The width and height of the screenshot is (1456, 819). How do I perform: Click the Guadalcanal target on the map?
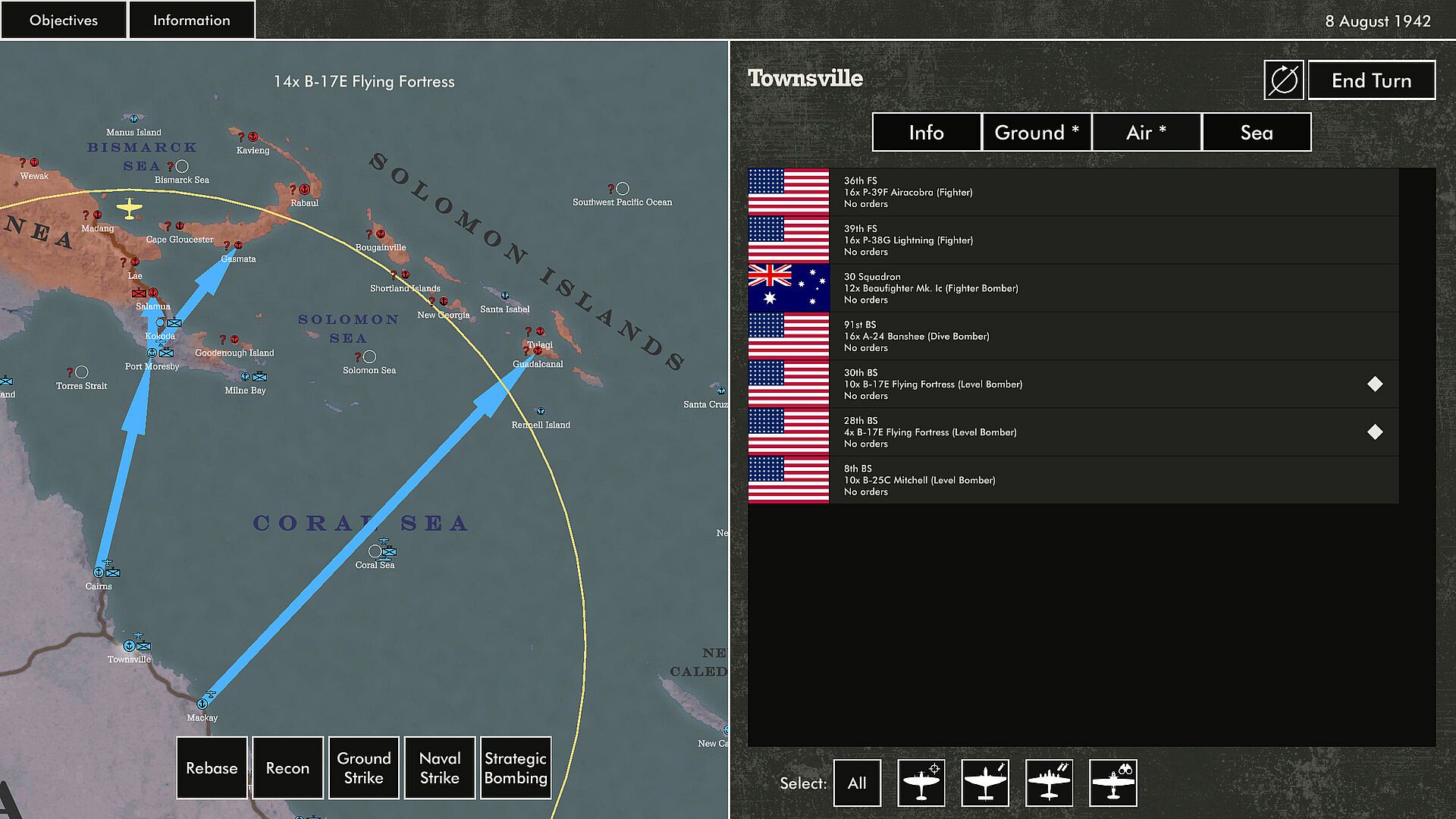[x=537, y=351]
